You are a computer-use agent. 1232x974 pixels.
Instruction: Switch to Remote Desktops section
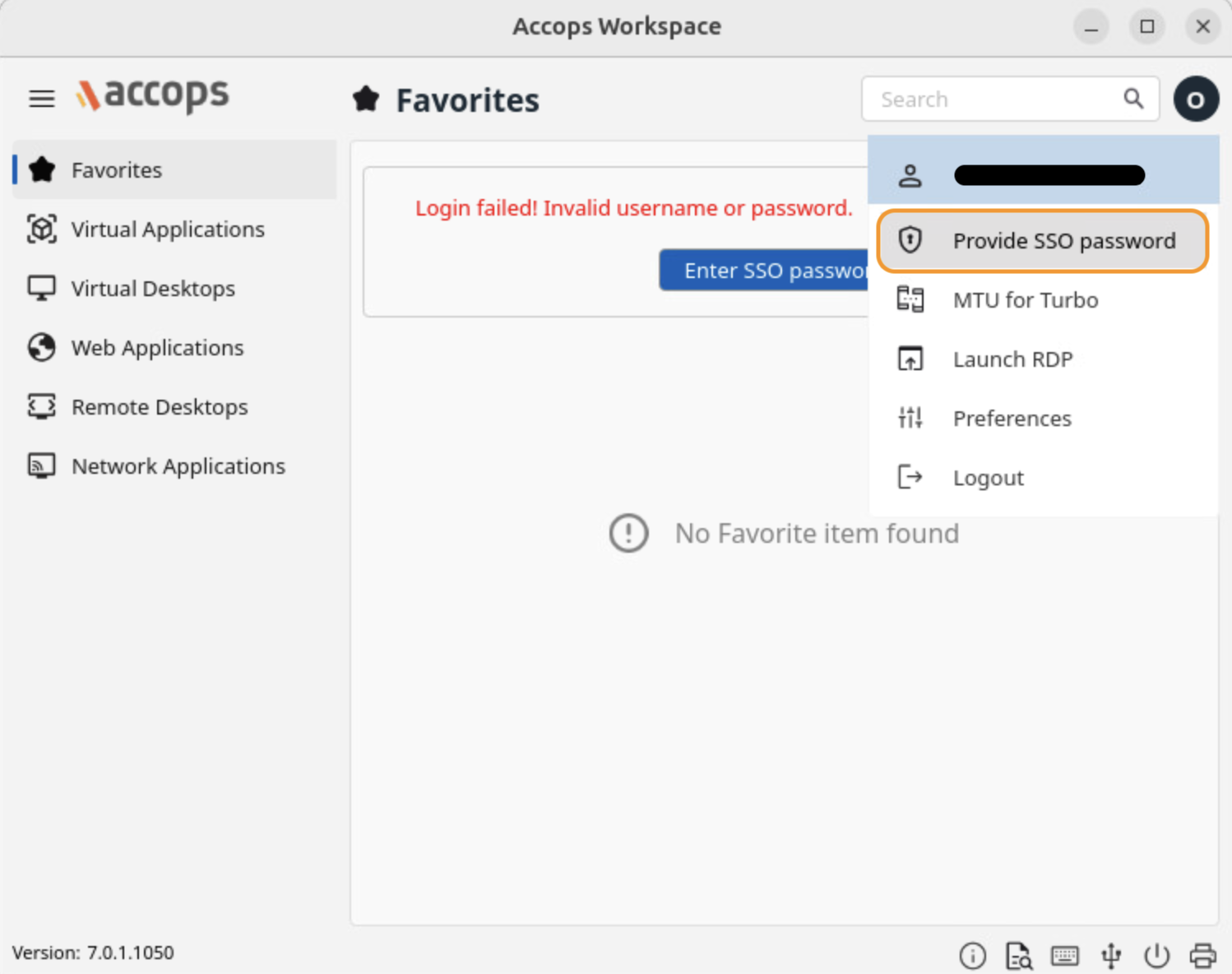pyautogui.click(x=160, y=407)
